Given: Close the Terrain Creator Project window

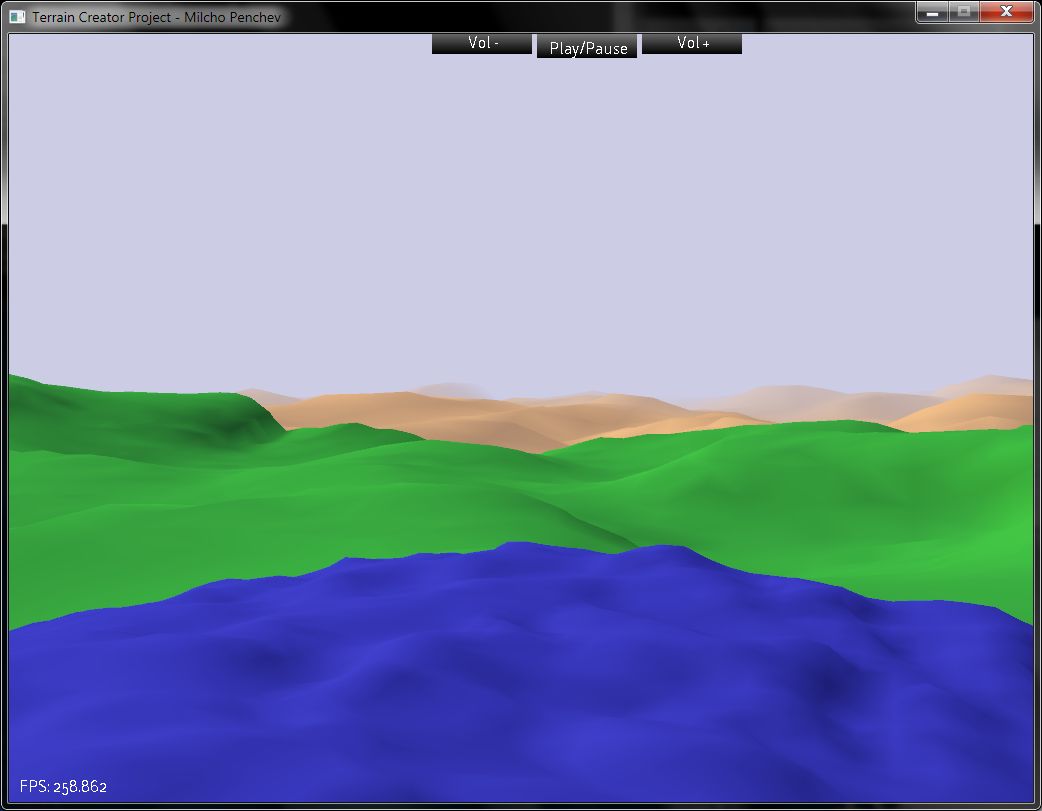Looking at the screenshot, I should click(1006, 12).
